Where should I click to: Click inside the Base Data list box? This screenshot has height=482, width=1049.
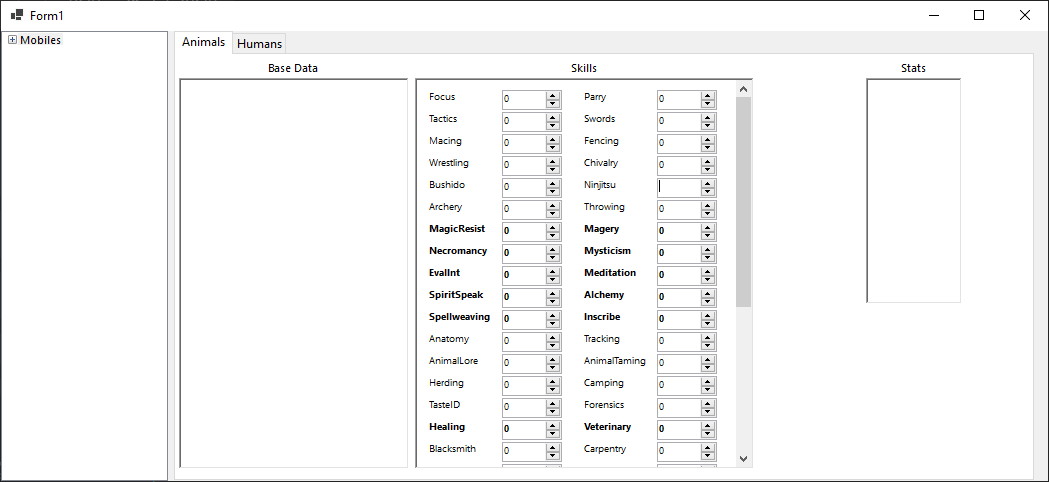tap(293, 272)
